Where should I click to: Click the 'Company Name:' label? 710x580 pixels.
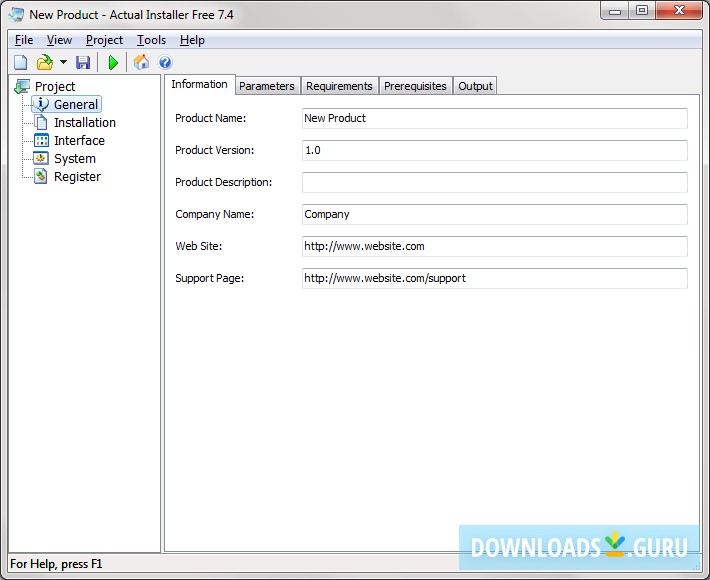(215, 214)
